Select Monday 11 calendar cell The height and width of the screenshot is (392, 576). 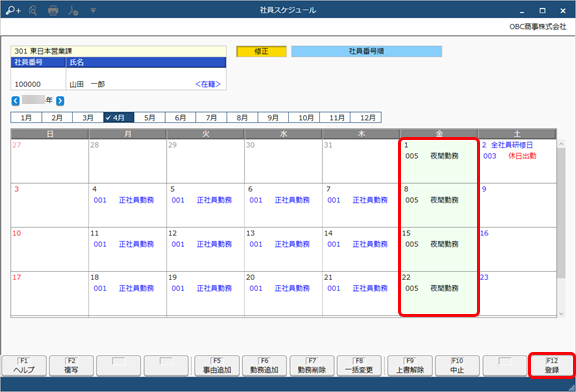tap(127, 249)
